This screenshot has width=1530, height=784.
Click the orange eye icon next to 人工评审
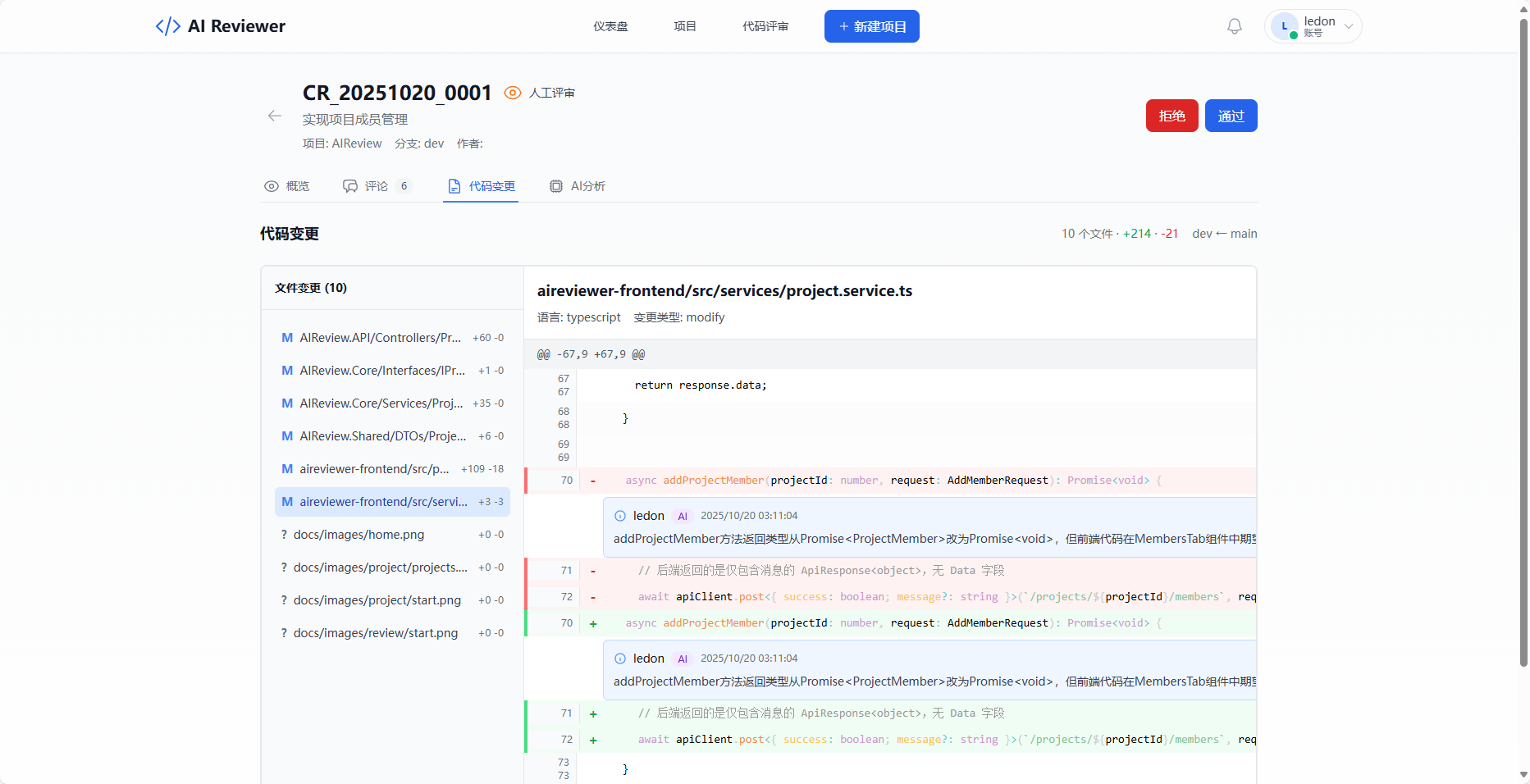coord(513,93)
